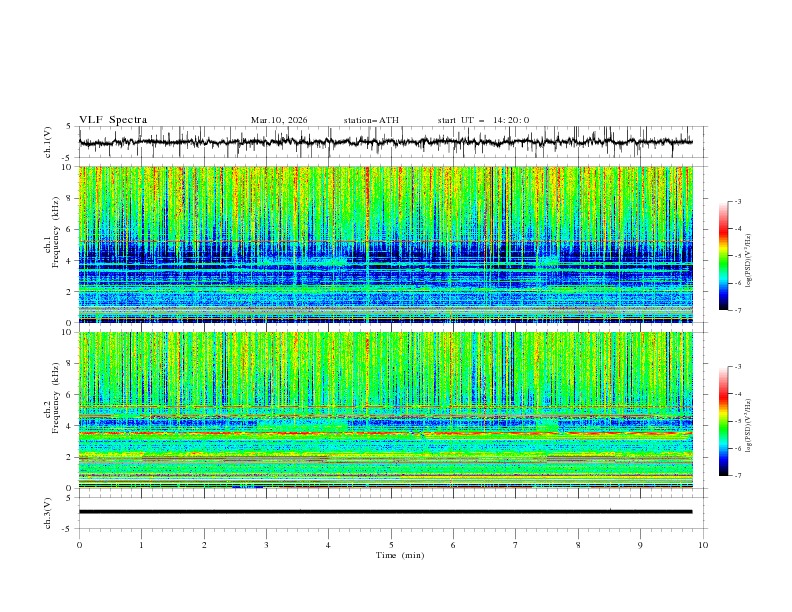Click time axis tick label '10'
The image size is (792, 612).
pyautogui.click(x=703, y=545)
